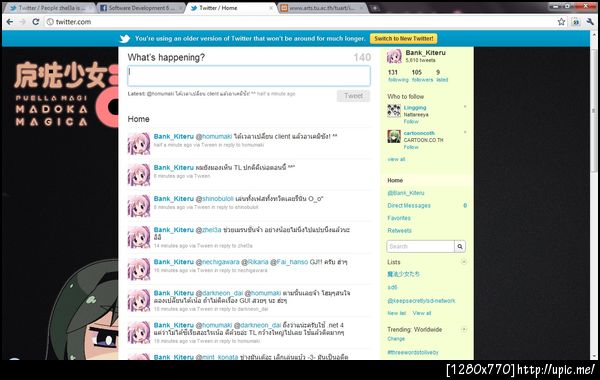Click Change under Trending: Worldwide
The image size is (600, 380).
(x=396, y=339)
